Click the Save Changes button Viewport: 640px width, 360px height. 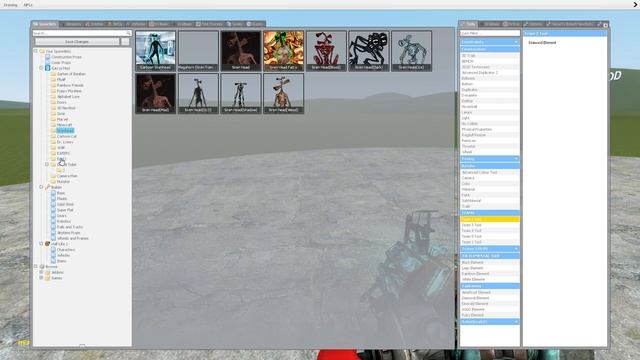tap(77, 42)
